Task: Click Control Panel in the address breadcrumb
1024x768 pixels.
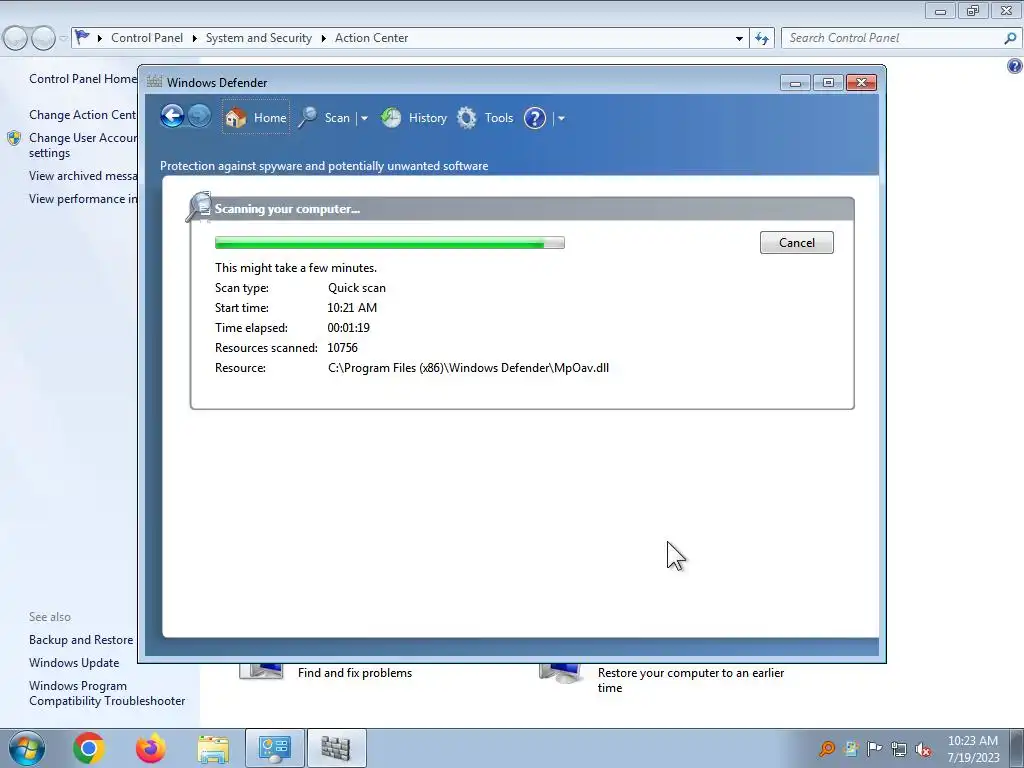Action: pos(147,38)
